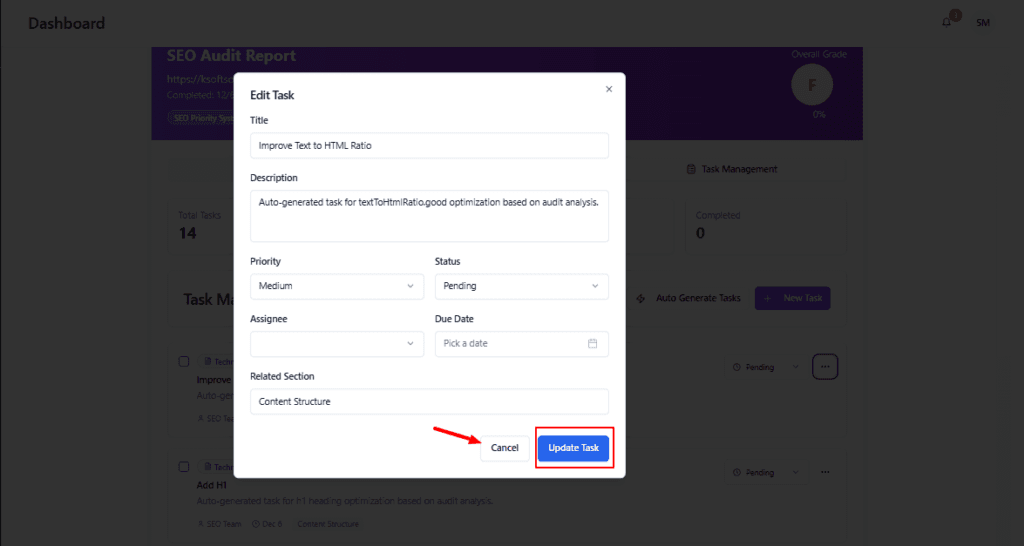Click the Title input field
This screenshot has width=1024, height=546.
429,145
